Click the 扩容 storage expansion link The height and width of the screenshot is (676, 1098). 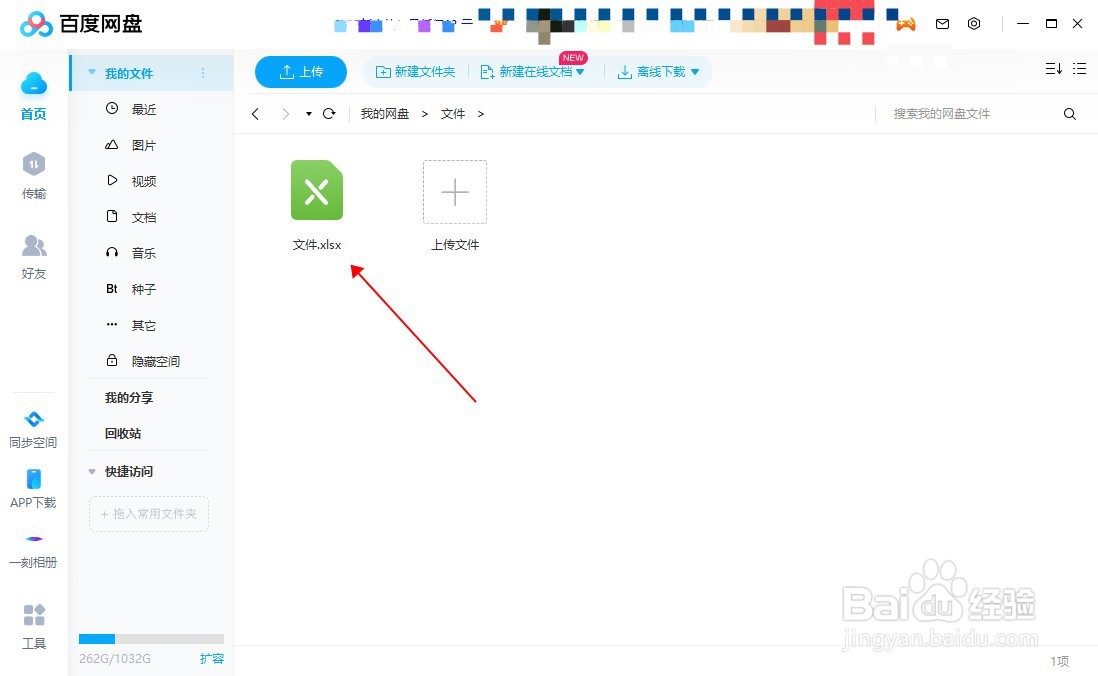point(211,659)
